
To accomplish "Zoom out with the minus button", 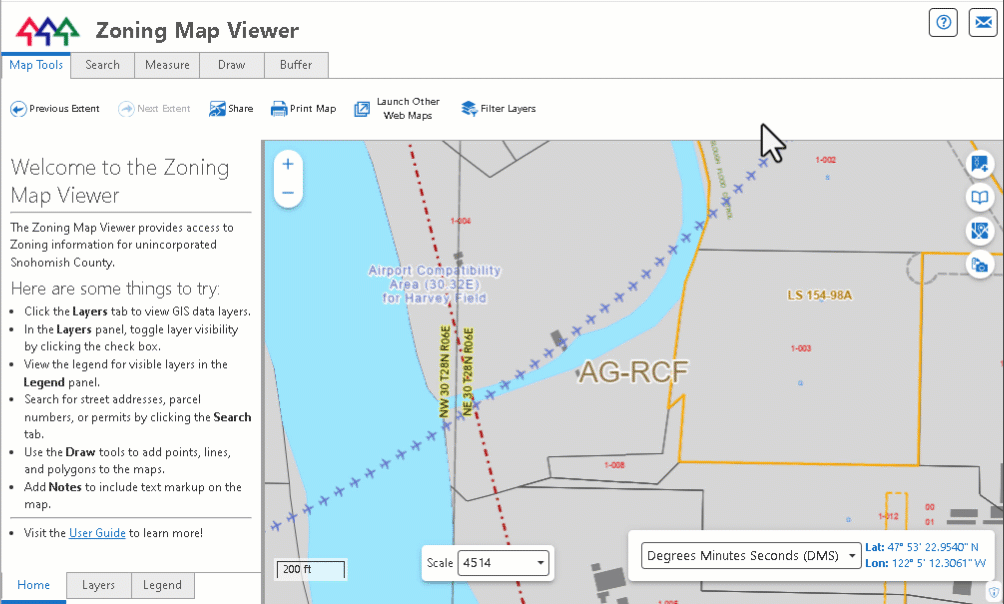I will tap(288, 193).
